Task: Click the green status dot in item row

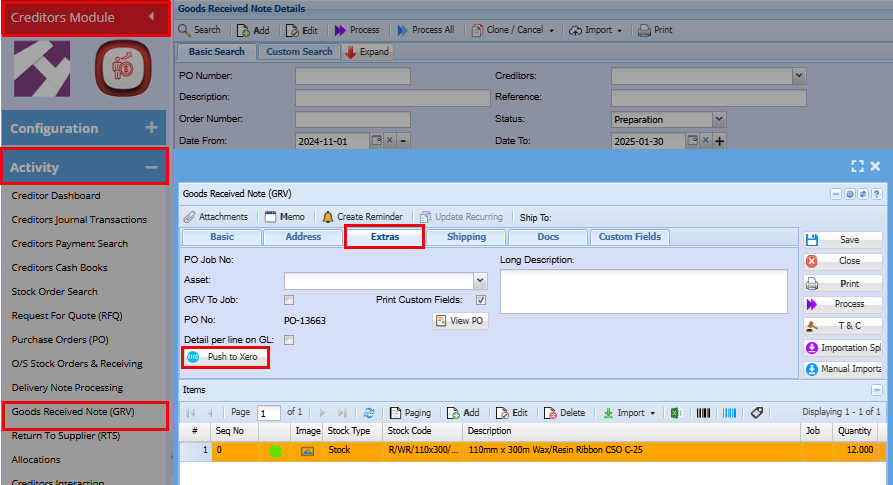Action: tap(275, 451)
